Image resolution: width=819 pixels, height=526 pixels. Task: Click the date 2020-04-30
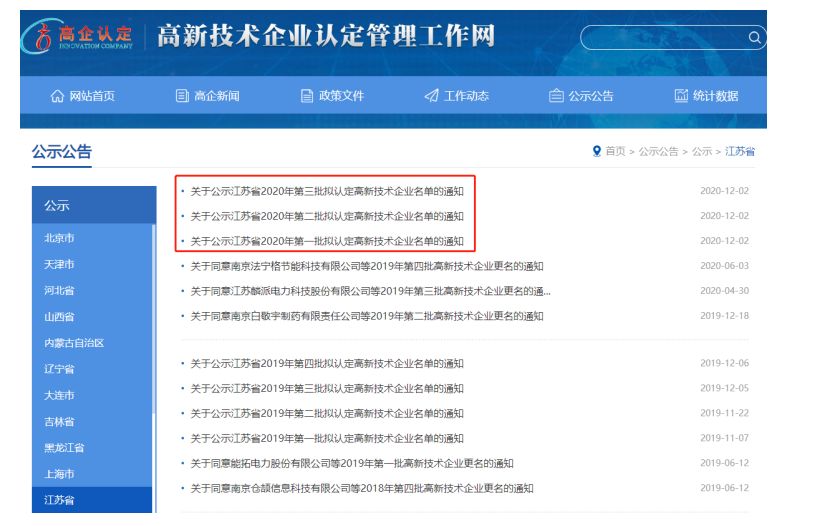pyautogui.click(x=724, y=290)
